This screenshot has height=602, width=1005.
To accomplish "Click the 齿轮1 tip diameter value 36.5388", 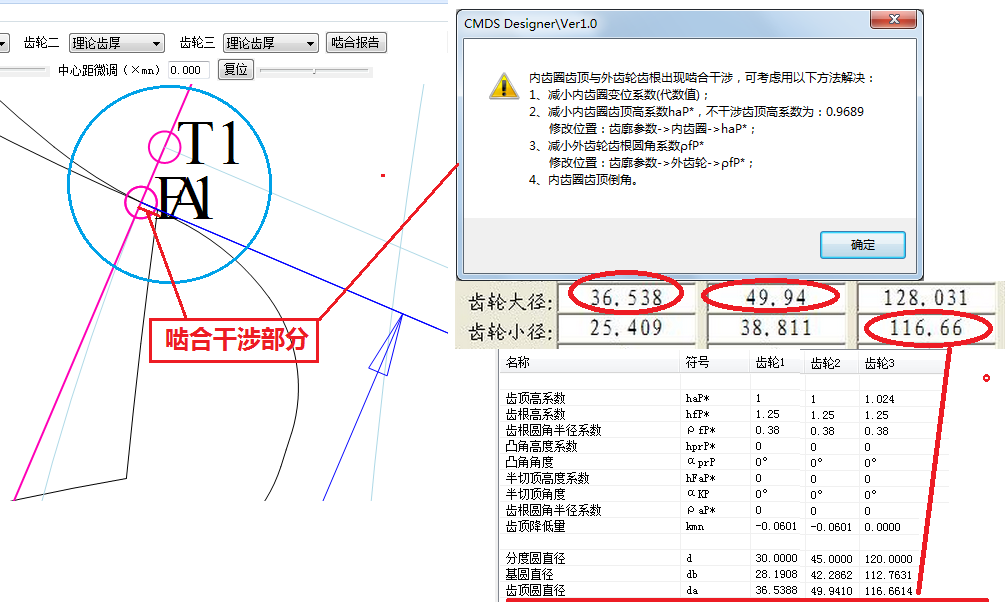I will point(776,590).
